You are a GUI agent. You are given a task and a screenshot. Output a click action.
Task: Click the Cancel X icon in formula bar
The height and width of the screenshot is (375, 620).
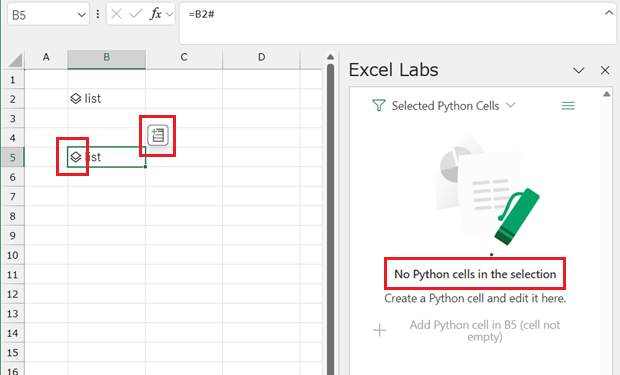(116, 14)
